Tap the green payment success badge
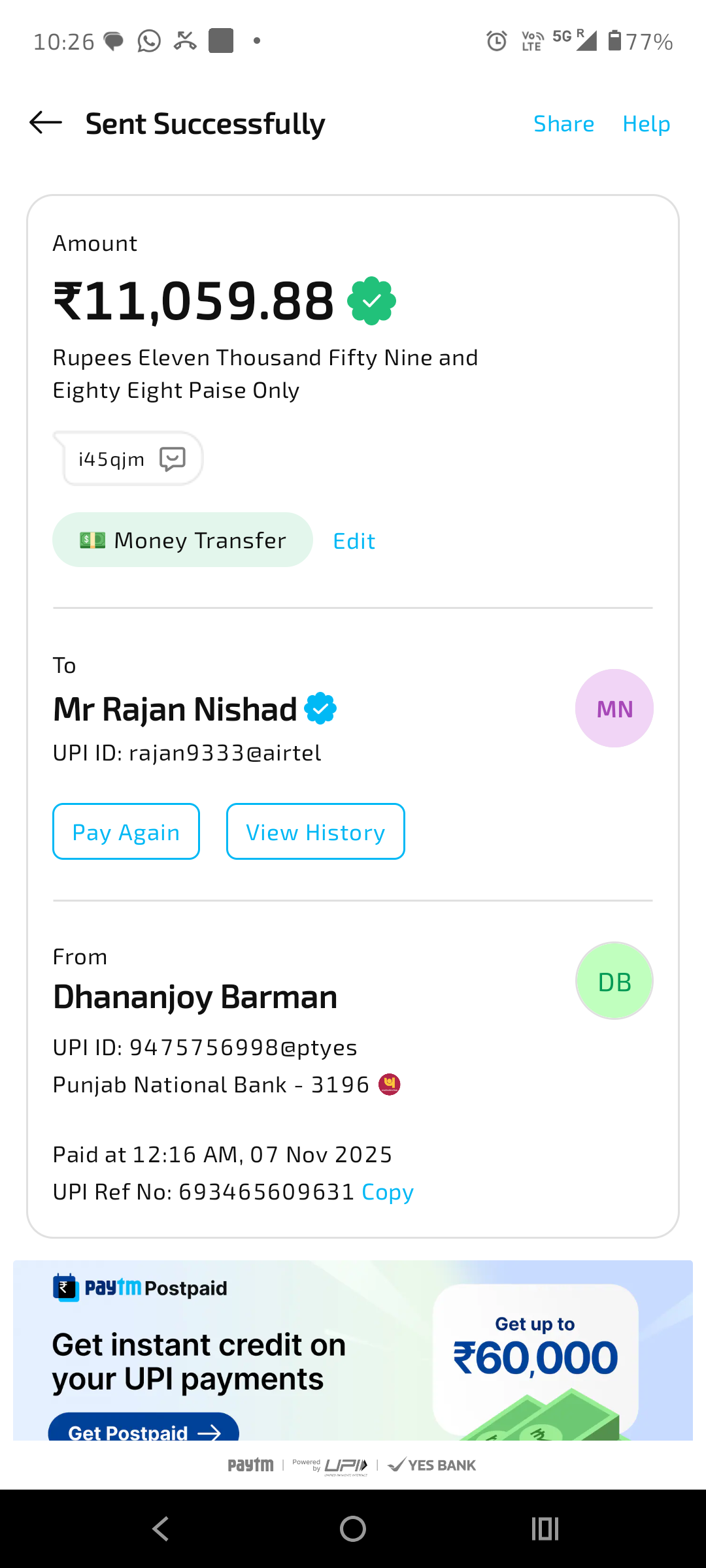706x1568 pixels. 371,301
